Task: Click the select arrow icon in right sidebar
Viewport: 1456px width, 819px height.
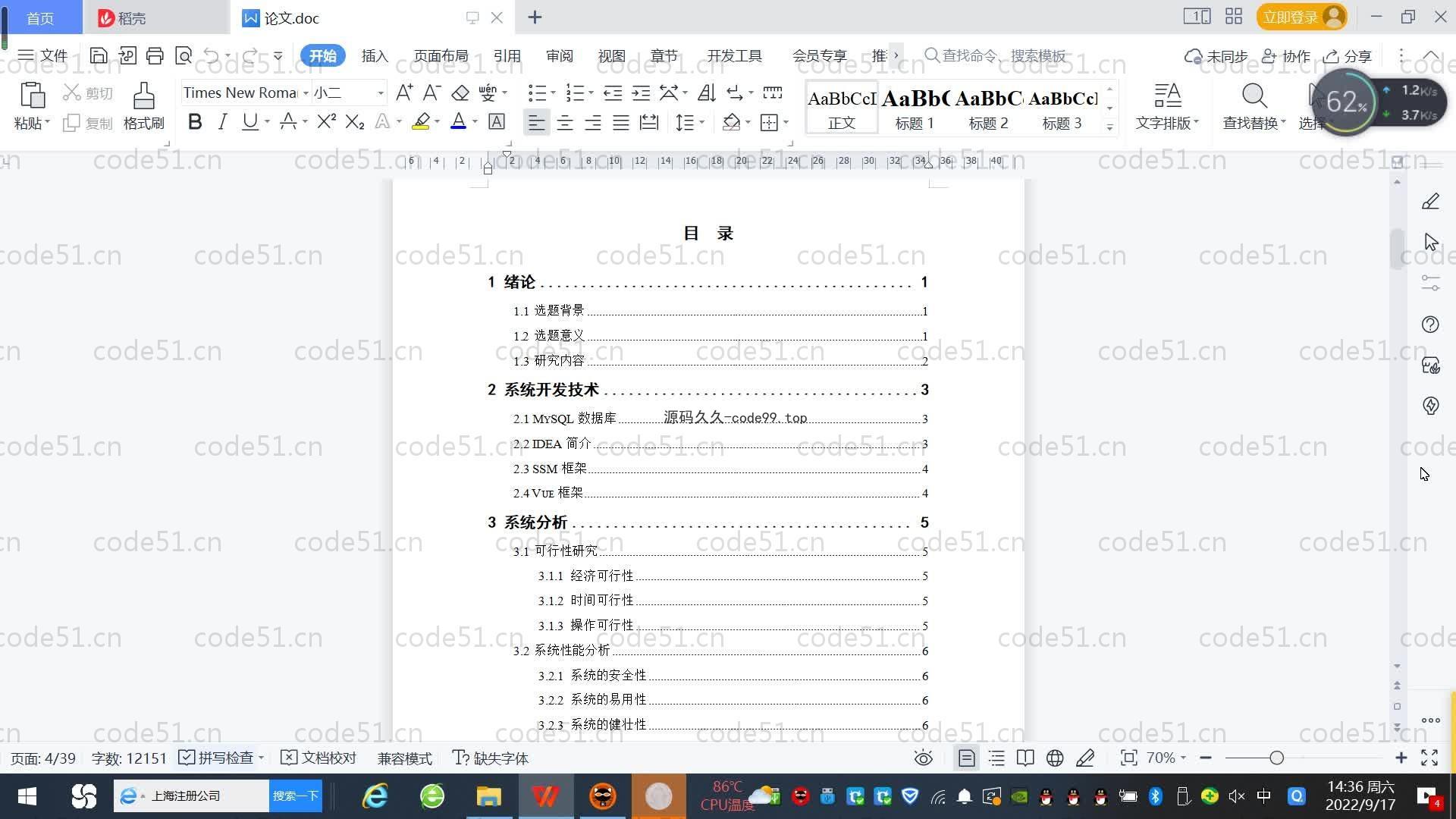Action: (x=1430, y=242)
